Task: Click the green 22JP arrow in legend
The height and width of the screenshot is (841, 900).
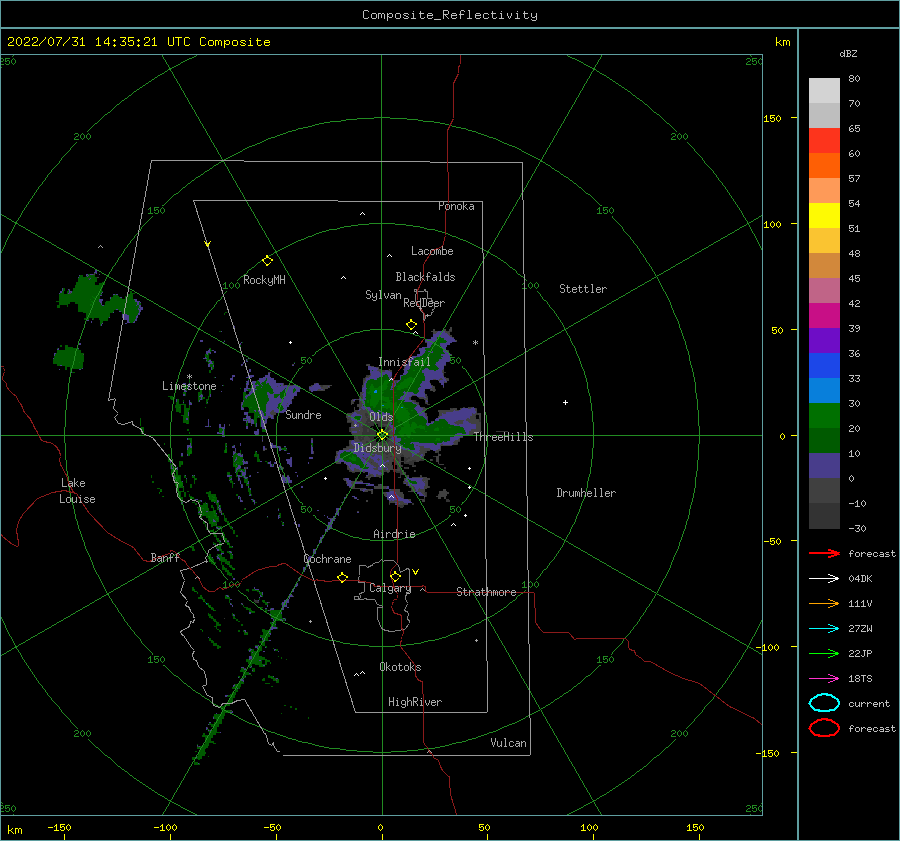Action: tap(825, 653)
